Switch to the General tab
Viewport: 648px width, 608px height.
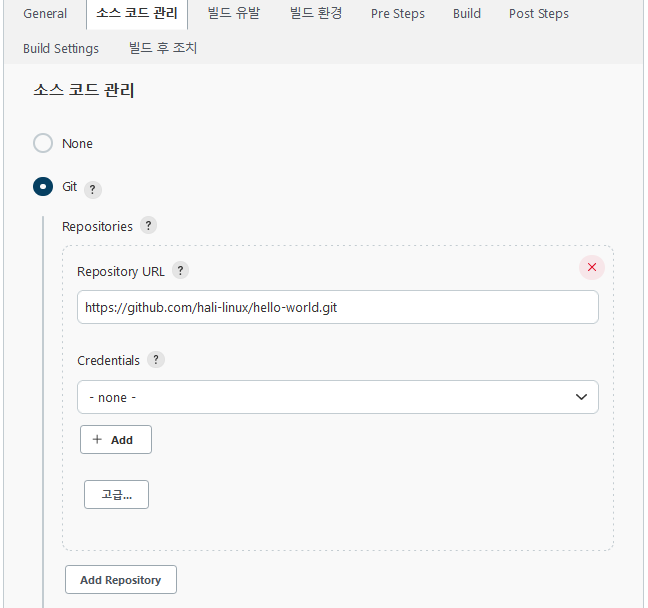45,14
